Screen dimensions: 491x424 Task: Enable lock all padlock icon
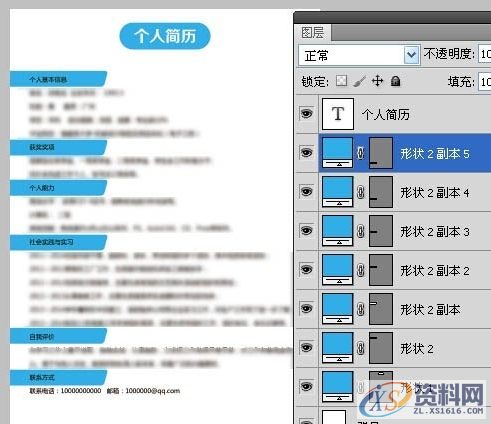click(395, 81)
